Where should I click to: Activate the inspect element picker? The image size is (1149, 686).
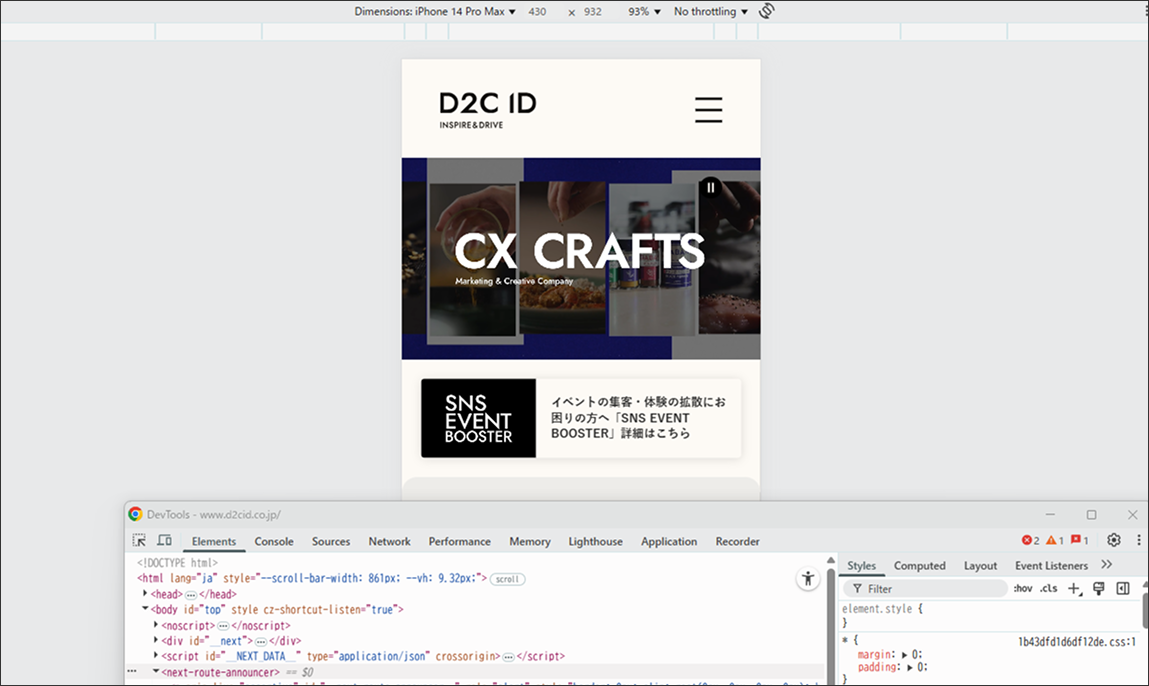(139, 541)
